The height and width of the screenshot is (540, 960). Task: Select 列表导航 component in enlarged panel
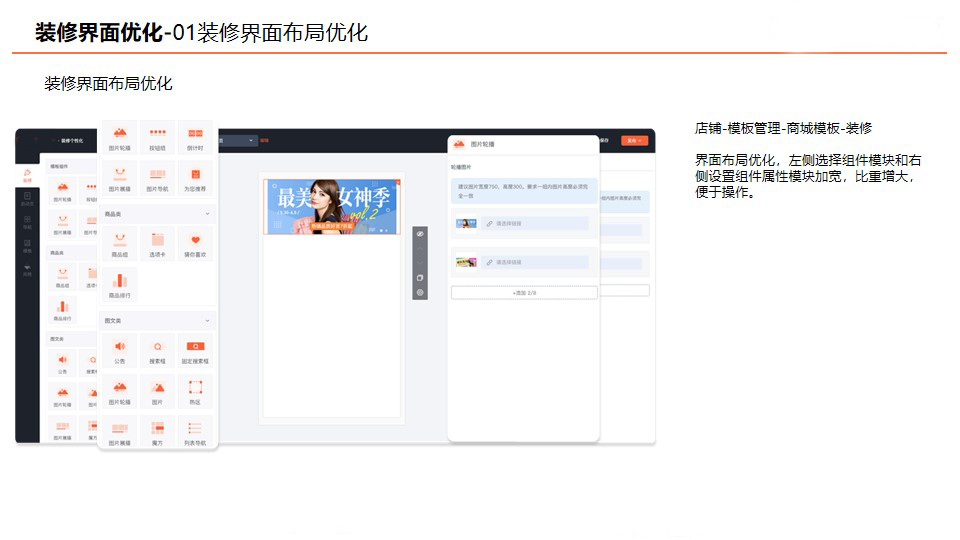[x=195, y=432]
